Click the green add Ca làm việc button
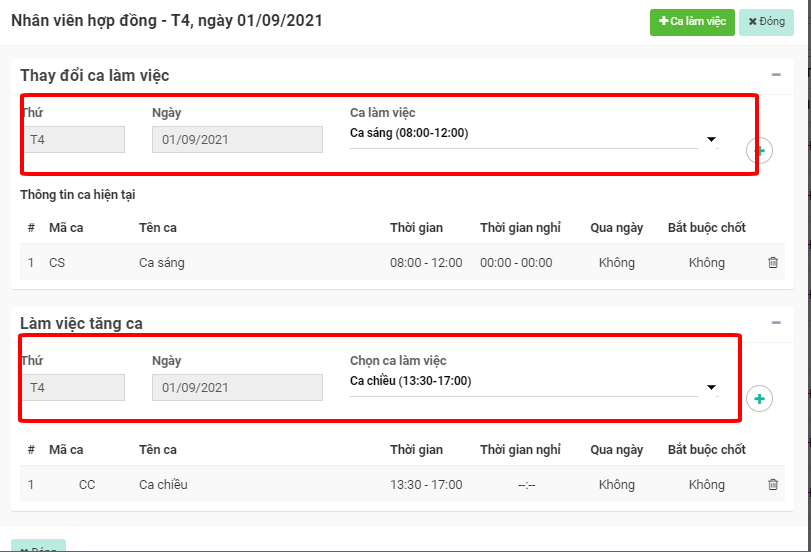Viewport: 811px width, 552px height. tap(692, 22)
